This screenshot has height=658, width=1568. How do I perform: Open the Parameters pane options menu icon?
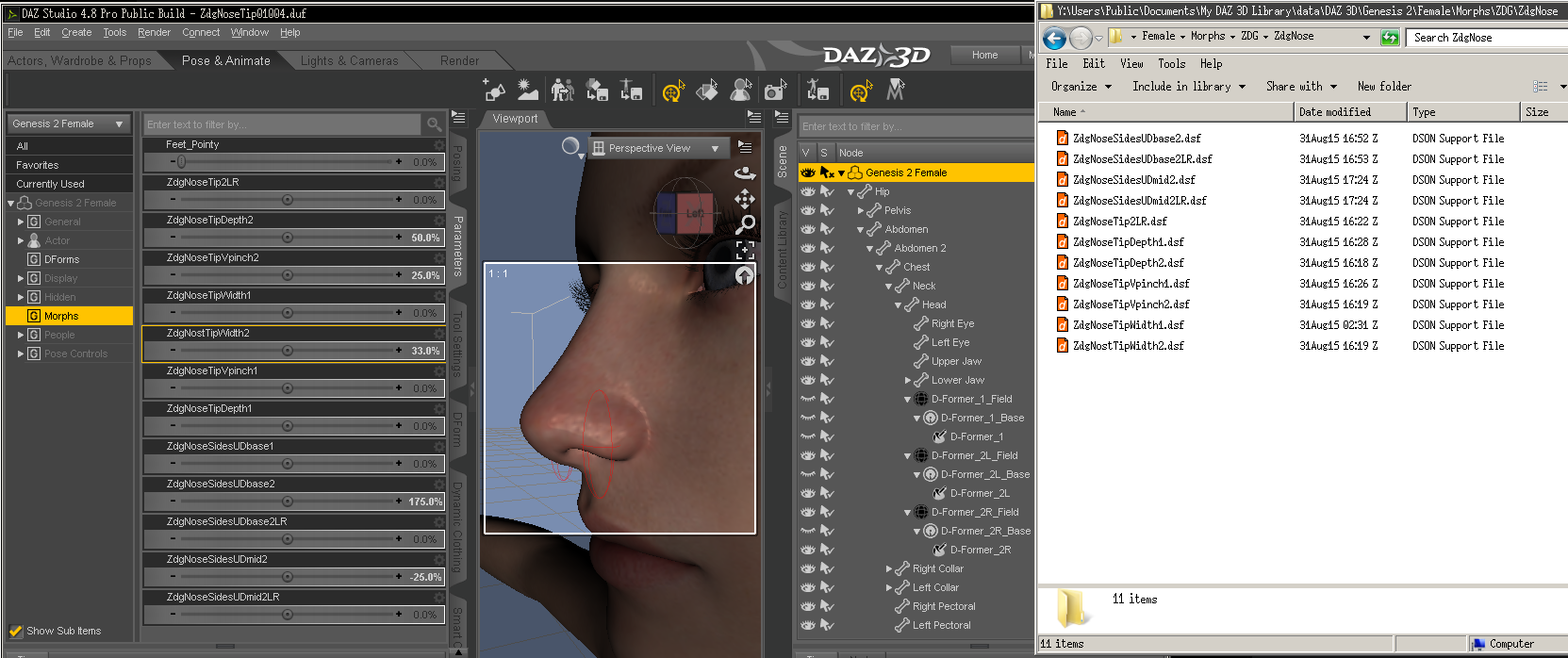point(458,118)
